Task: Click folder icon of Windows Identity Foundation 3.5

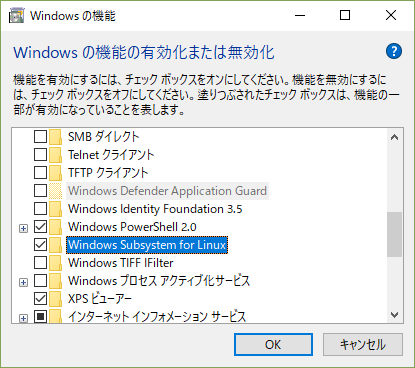Action: pyautogui.click(x=55, y=209)
